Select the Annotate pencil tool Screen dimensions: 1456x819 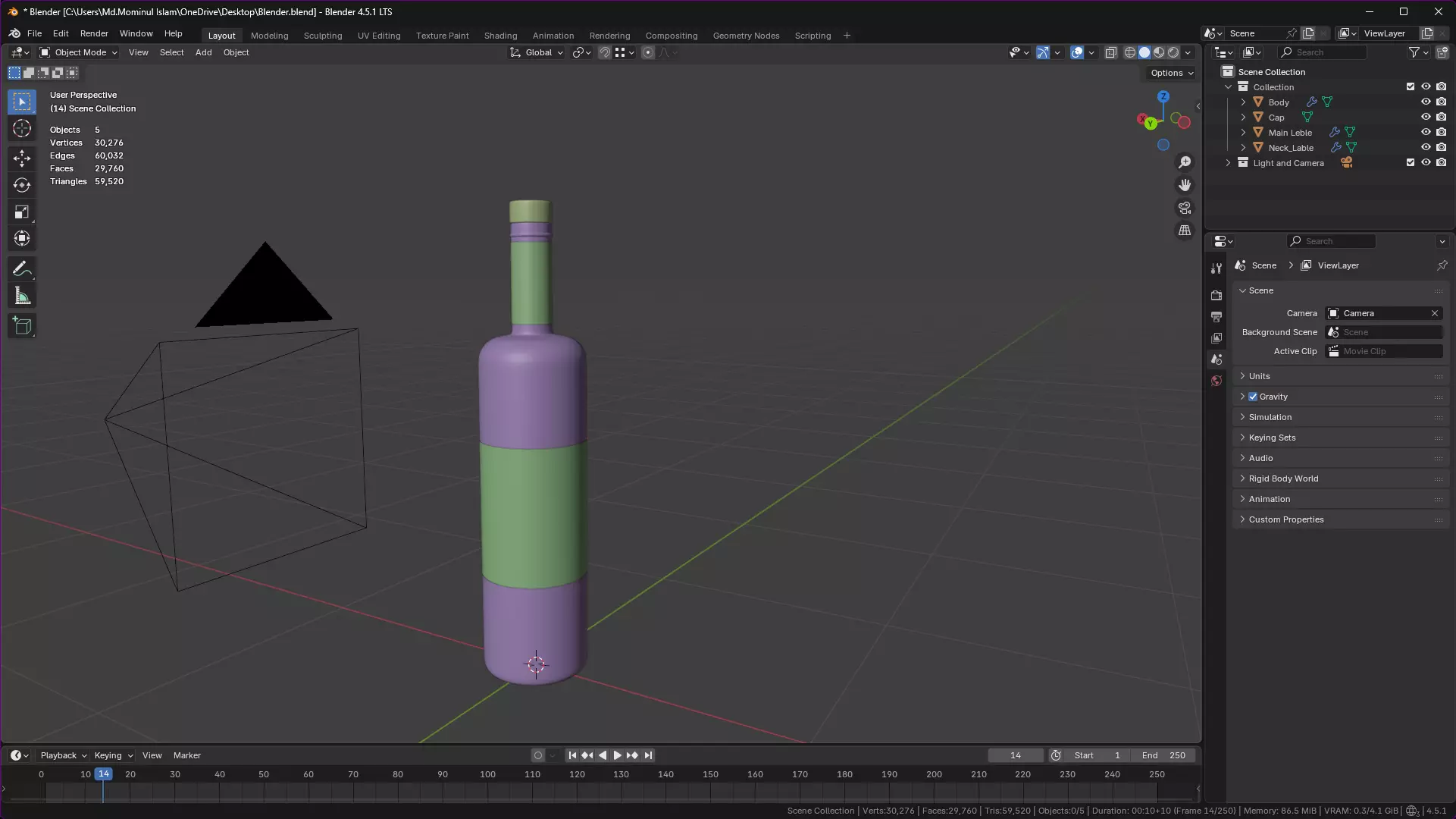point(22,269)
